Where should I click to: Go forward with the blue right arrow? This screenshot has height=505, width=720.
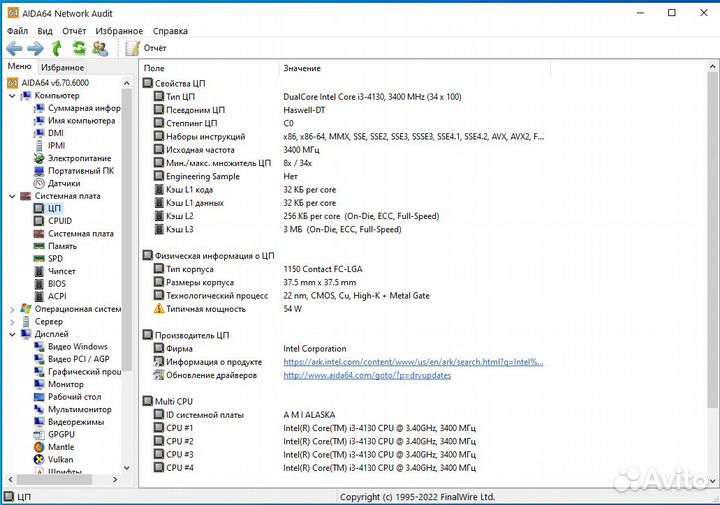pyautogui.click(x=35, y=48)
